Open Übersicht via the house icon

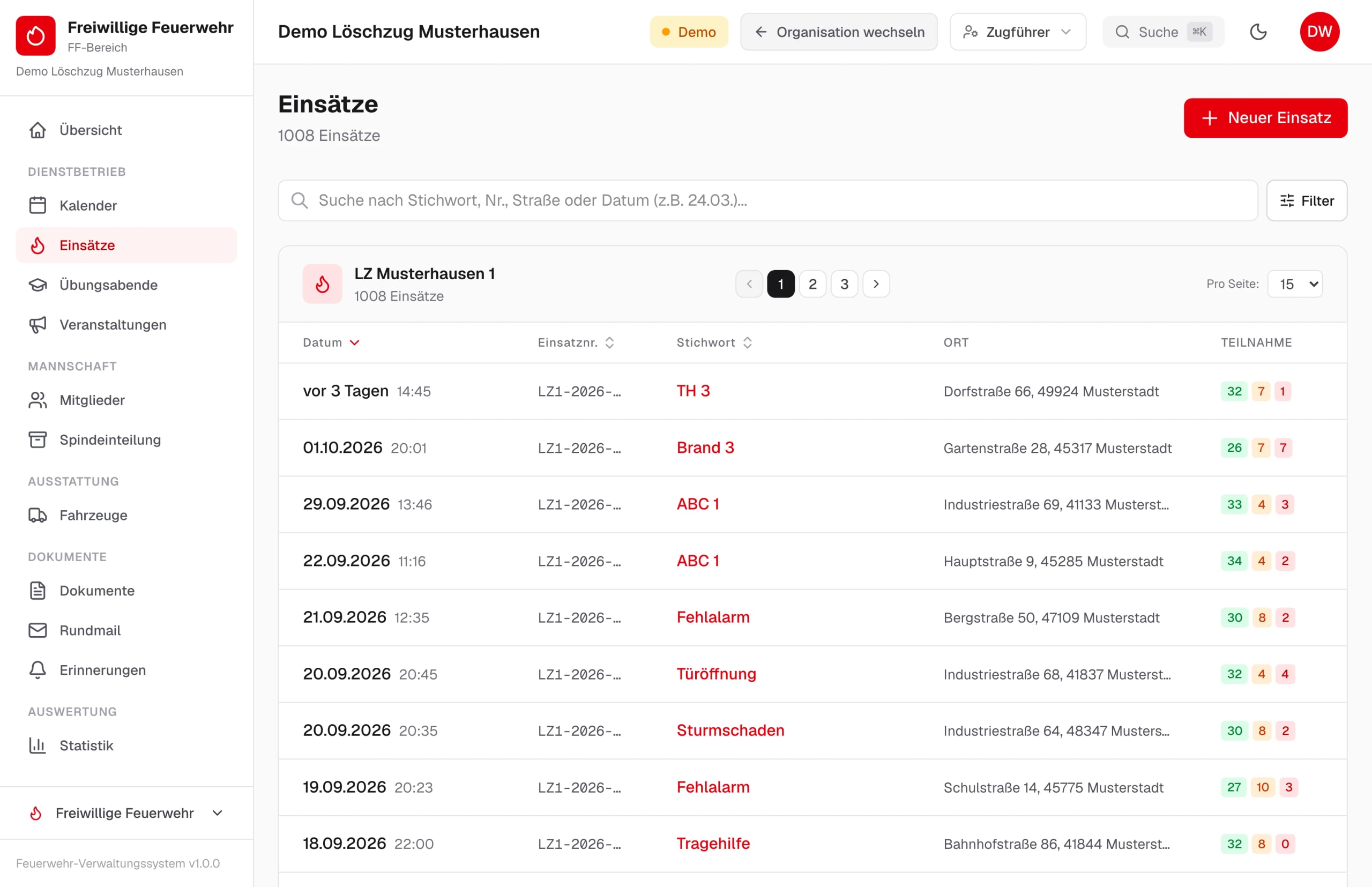38,130
